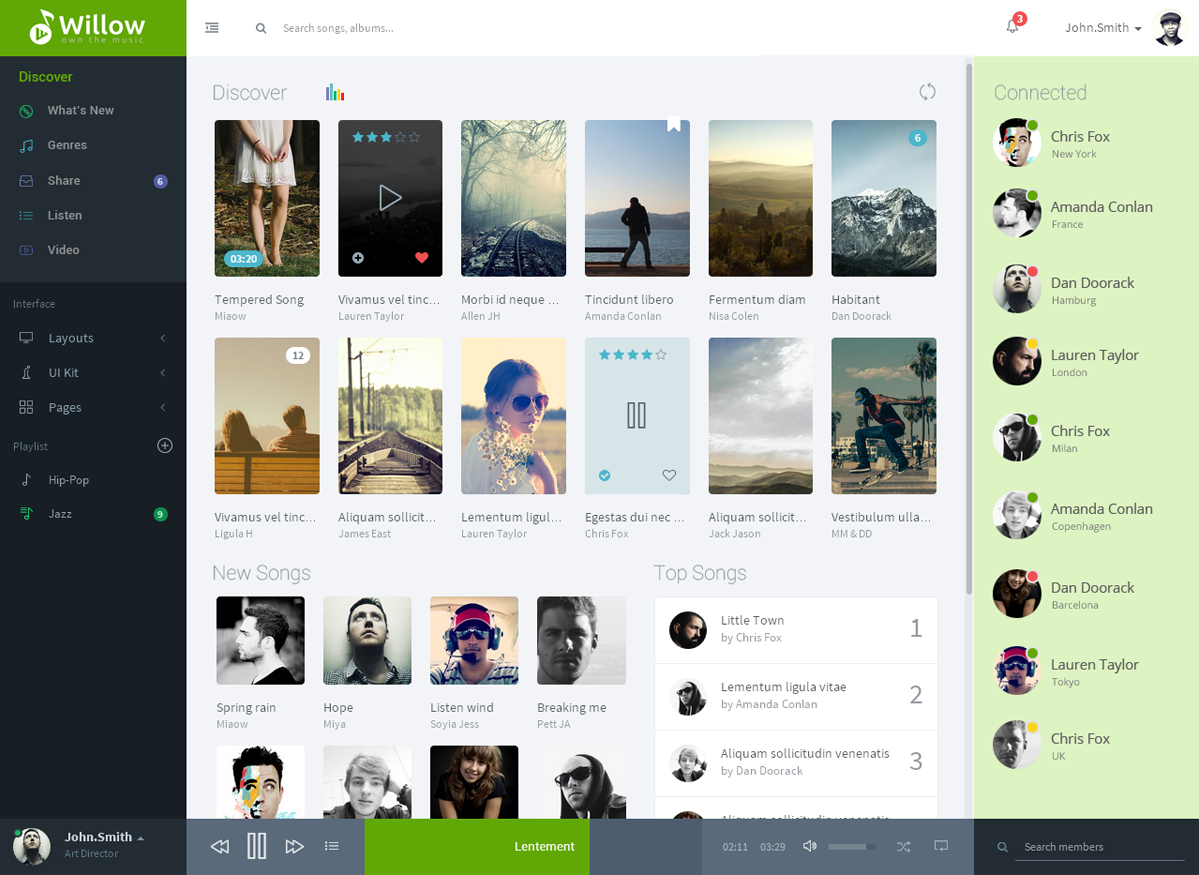This screenshot has height=875, width=1199.
Task: Open Habitant card with badge 6
Action: [x=884, y=198]
